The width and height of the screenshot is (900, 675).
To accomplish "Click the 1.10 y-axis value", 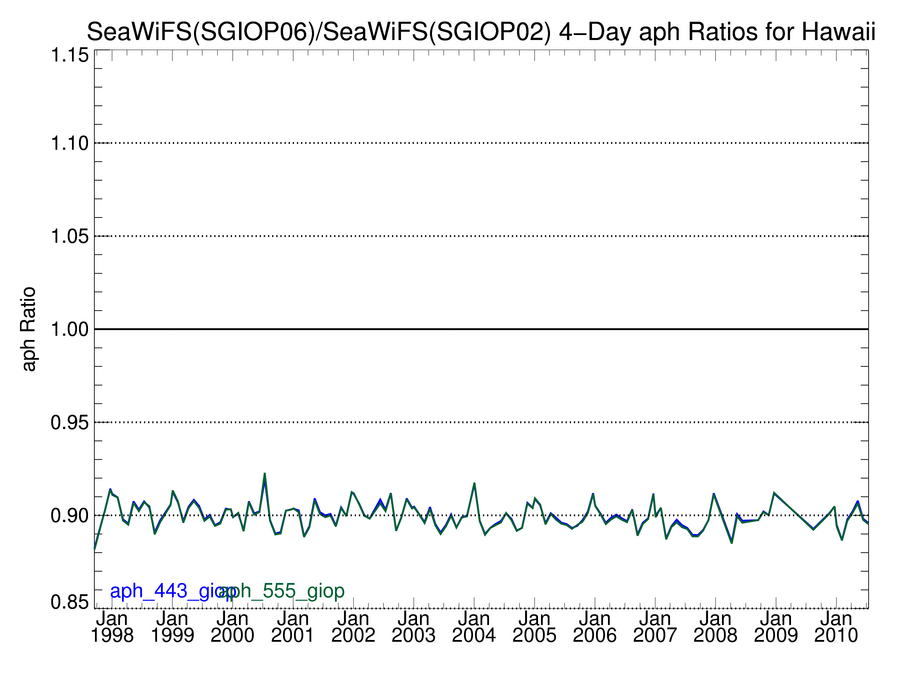I will (69, 143).
